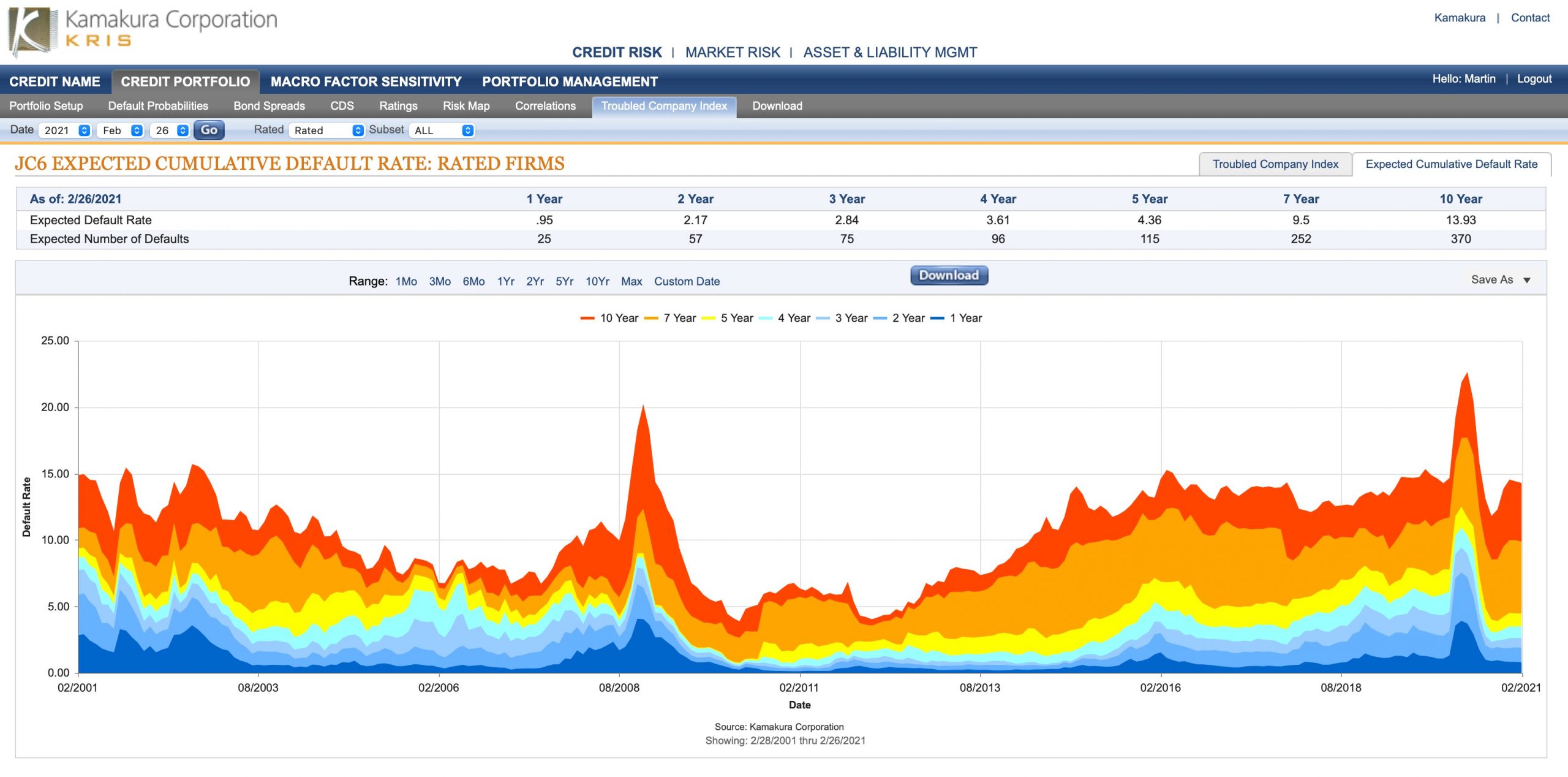This screenshot has width=1568, height=777.
Task: Click the 02/2016 date axis label
Action: click(1160, 688)
